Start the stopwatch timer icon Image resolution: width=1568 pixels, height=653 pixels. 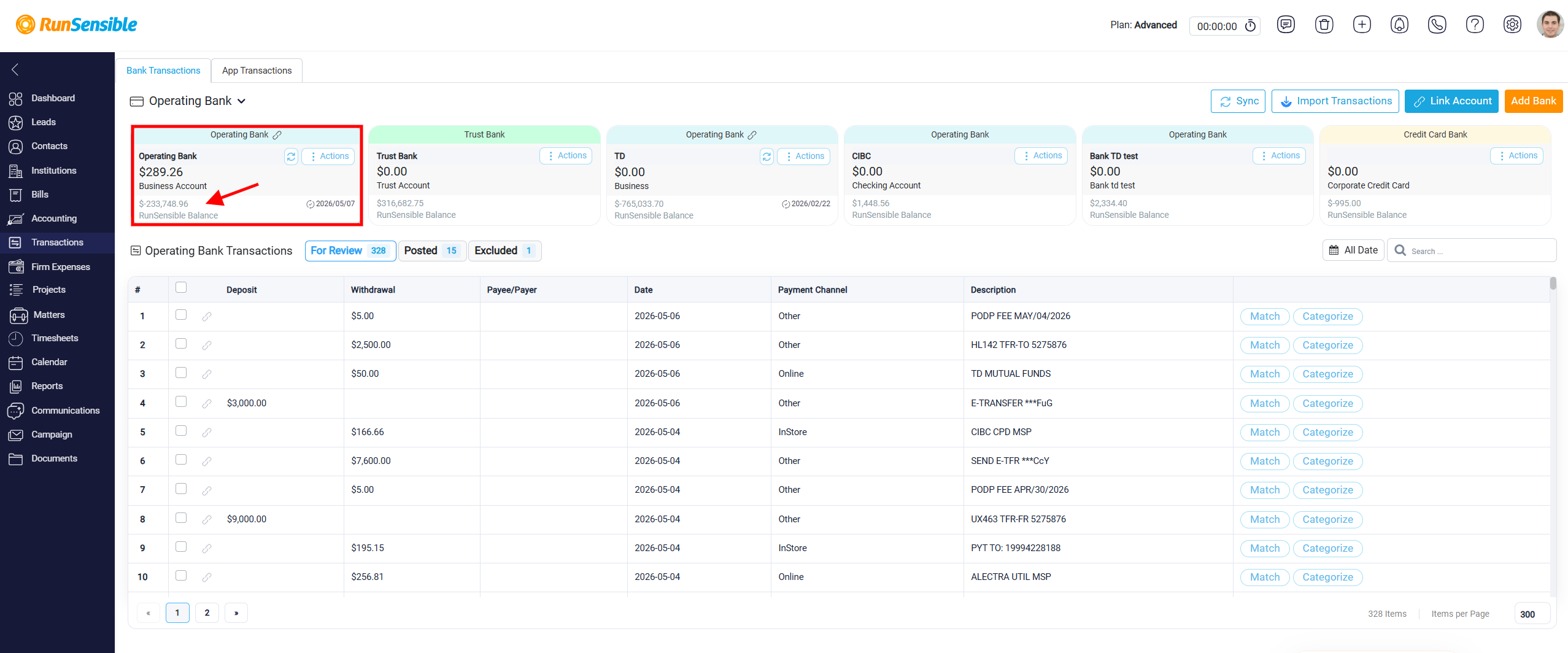(x=1250, y=26)
